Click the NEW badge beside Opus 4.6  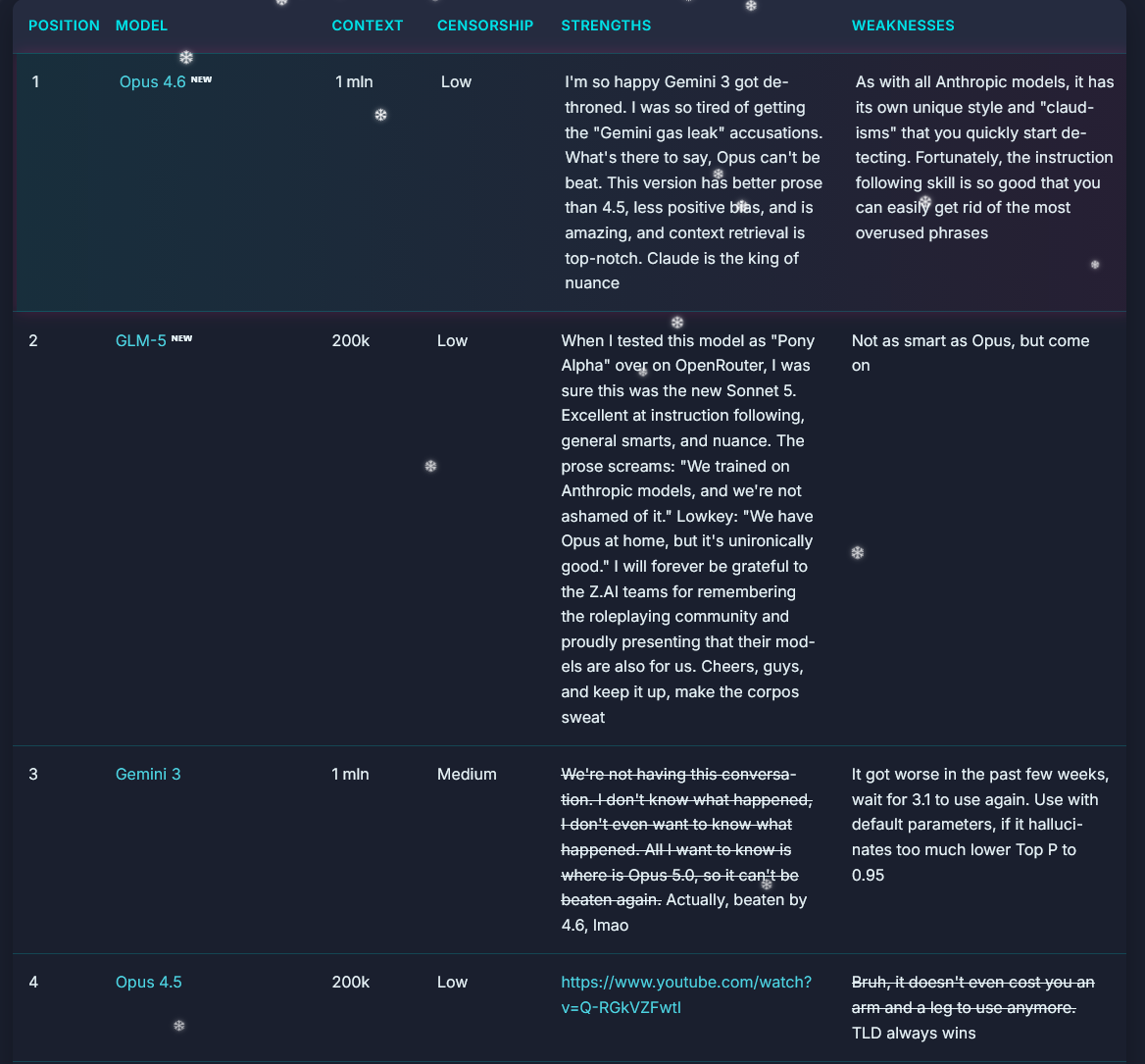coord(202,78)
